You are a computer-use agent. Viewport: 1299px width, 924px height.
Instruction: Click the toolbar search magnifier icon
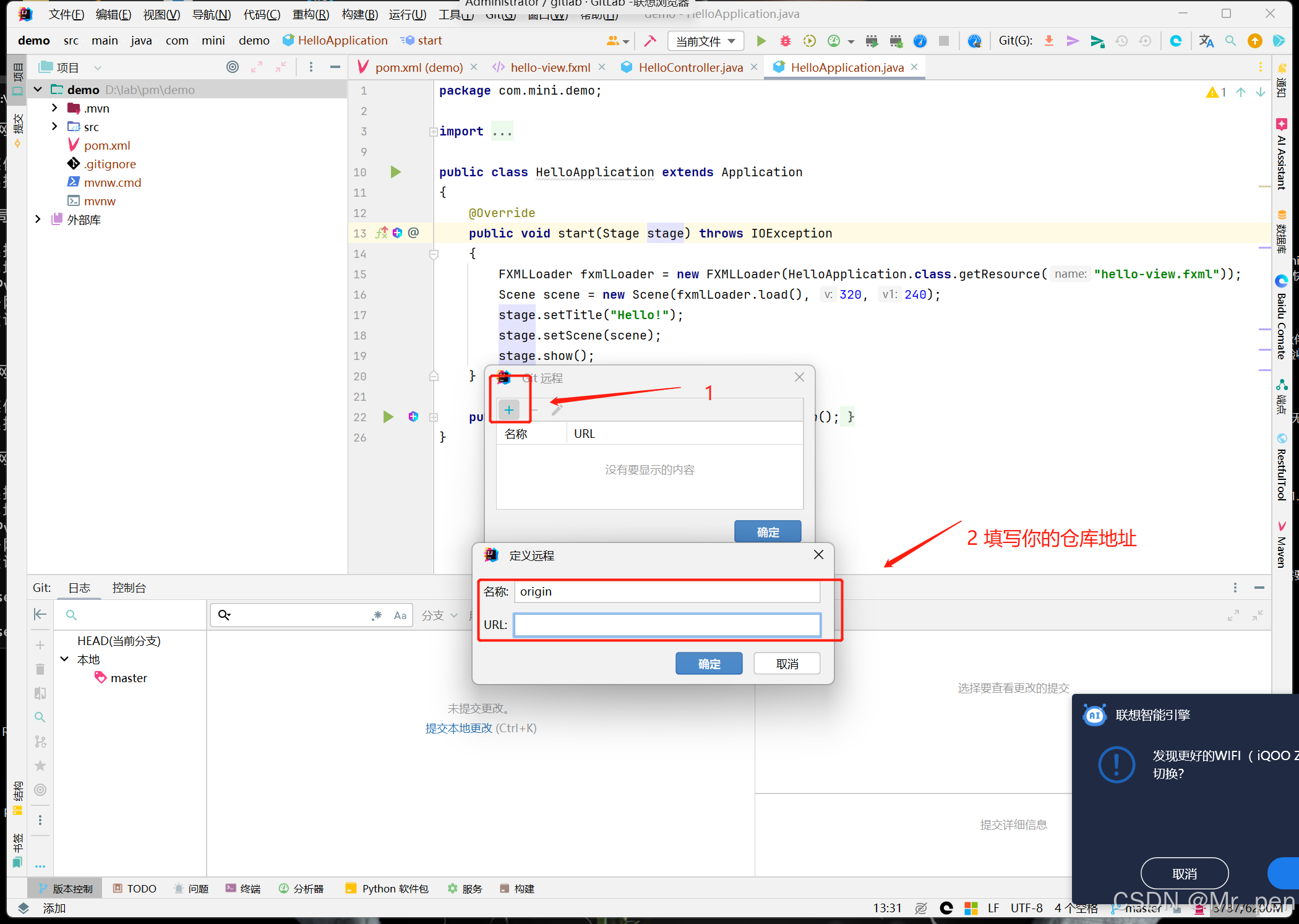point(1230,41)
